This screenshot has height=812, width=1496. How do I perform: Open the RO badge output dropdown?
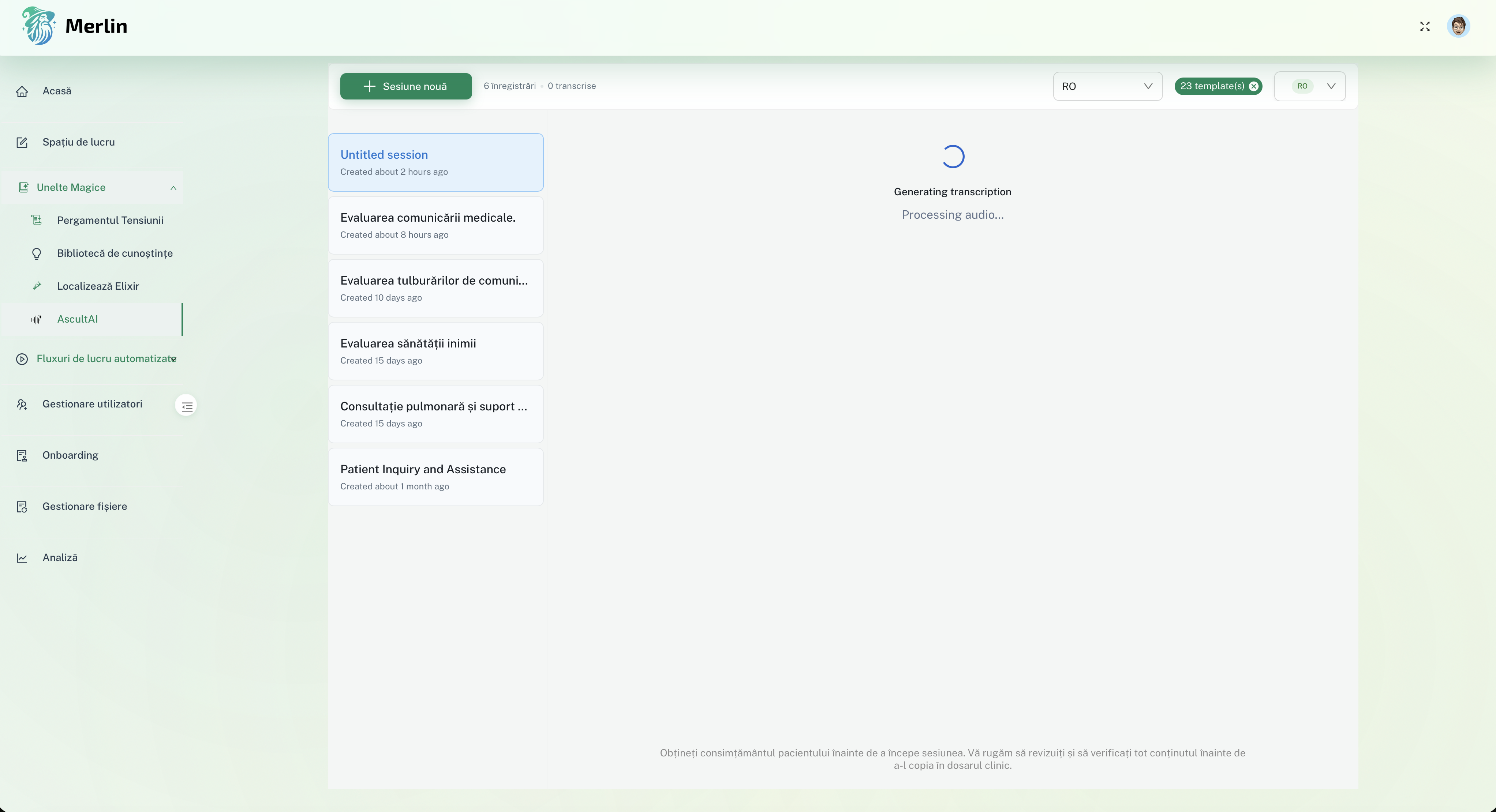(x=1310, y=86)
